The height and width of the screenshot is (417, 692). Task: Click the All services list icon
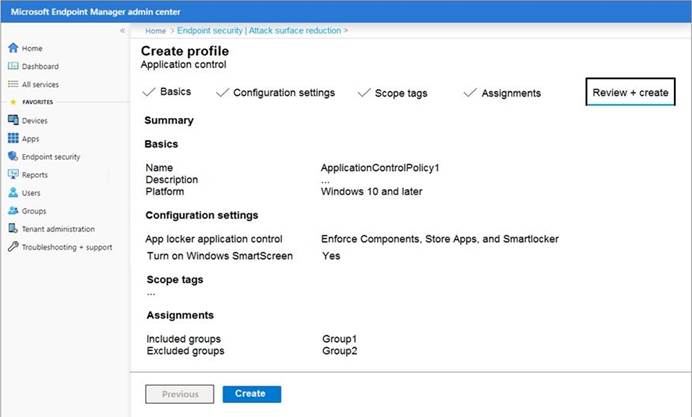(13, 84)
